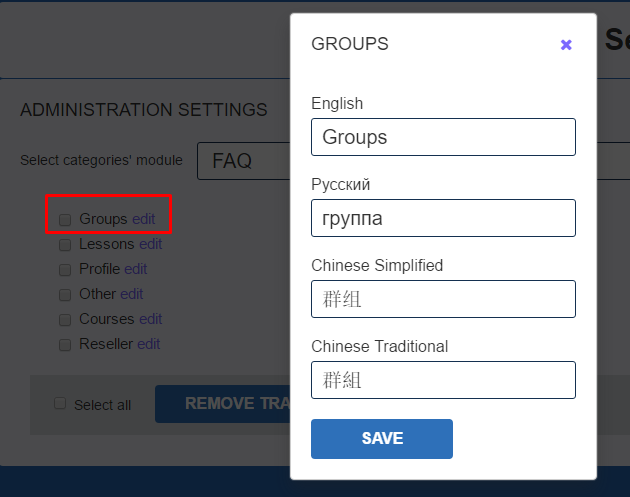
Task: Click edit next to Courses
Action: click(150, 319)
